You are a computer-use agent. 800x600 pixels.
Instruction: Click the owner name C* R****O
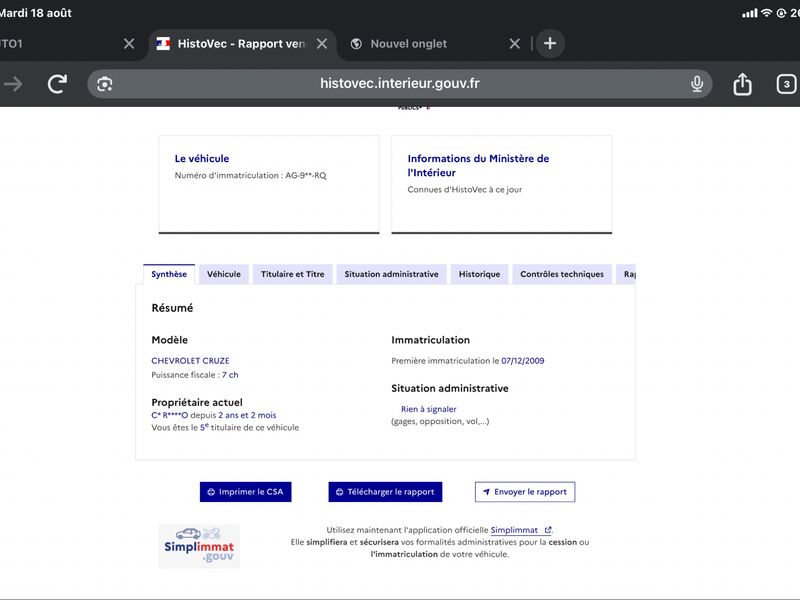[x=169, y=415]
